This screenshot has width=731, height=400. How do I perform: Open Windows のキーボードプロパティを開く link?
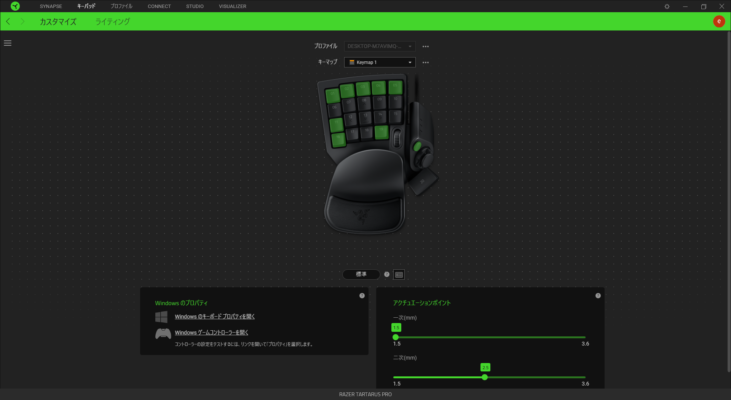coord(214,317)
